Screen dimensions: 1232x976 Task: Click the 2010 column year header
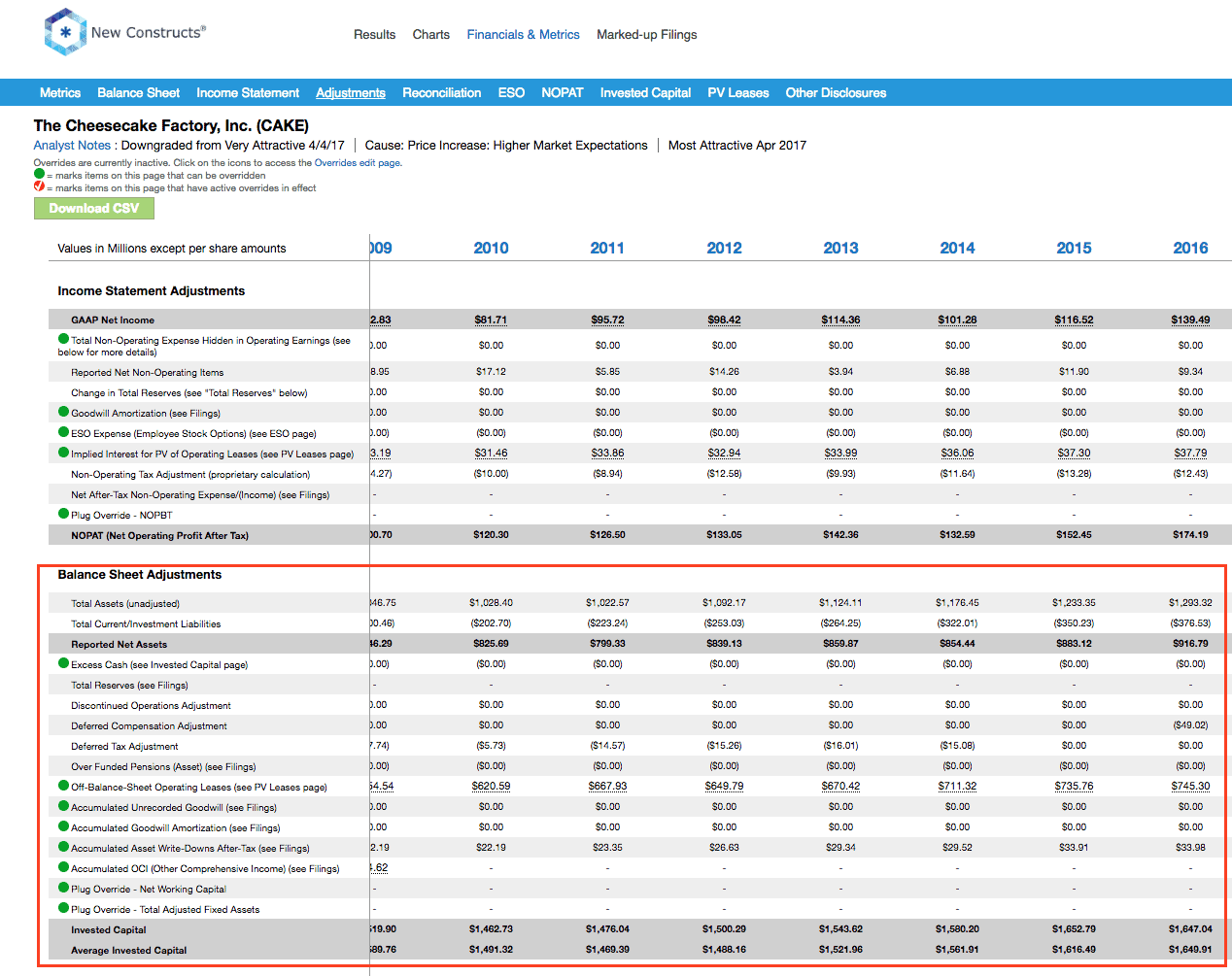pos(491,248)
